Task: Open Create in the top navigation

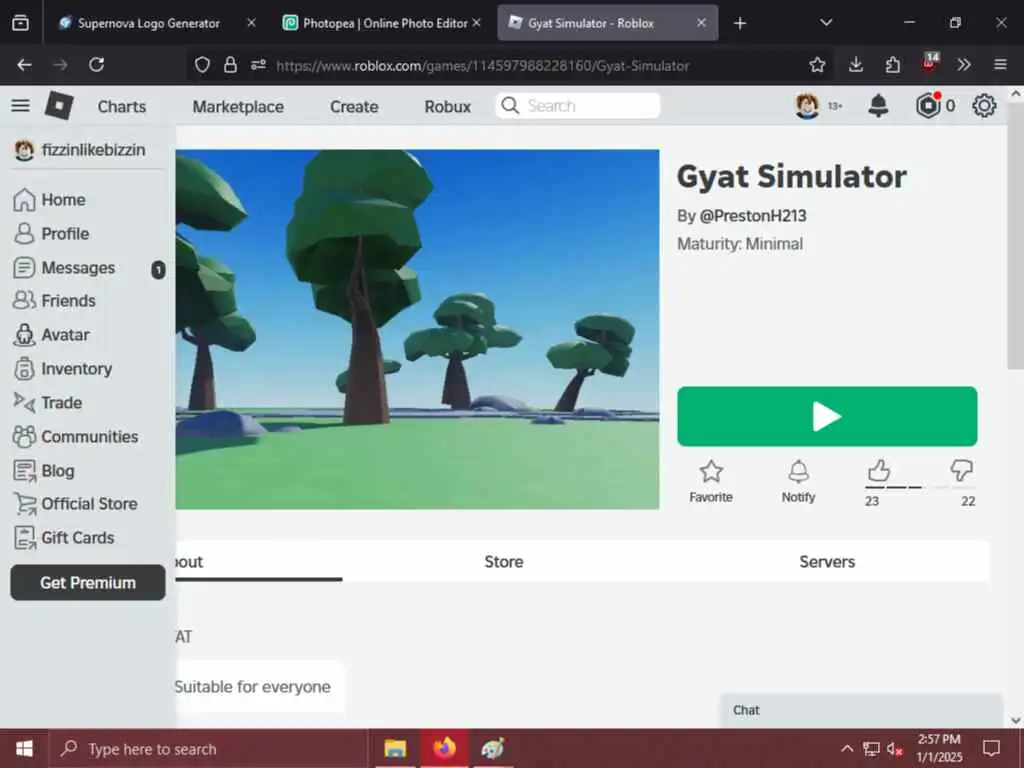Action: click(354, 106)
